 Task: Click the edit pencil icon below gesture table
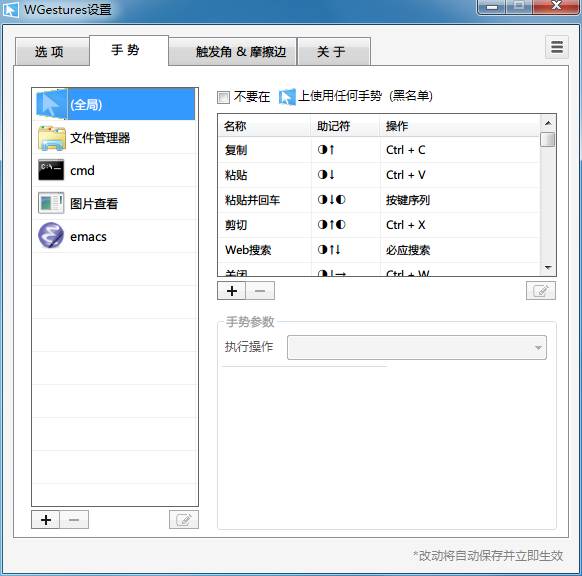(x=541, y=291)
